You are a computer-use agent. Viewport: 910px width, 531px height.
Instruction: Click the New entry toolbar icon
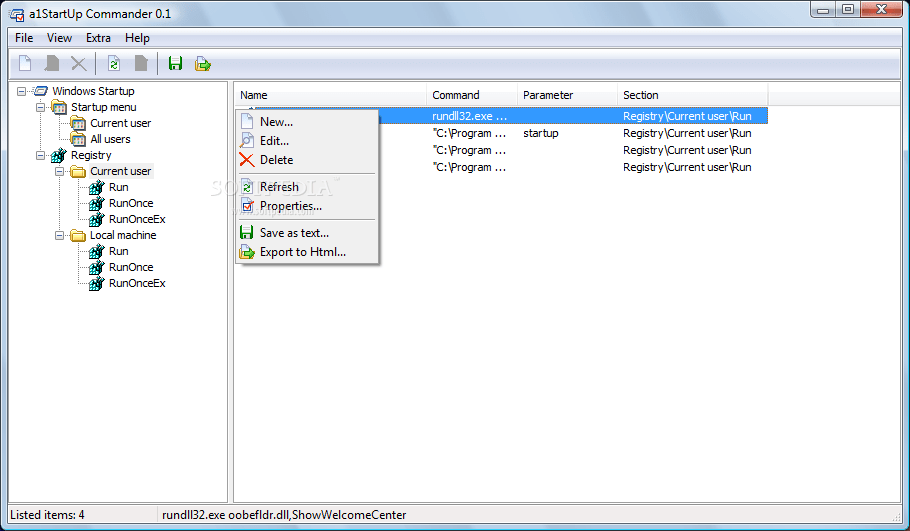(x=25, y=63)
